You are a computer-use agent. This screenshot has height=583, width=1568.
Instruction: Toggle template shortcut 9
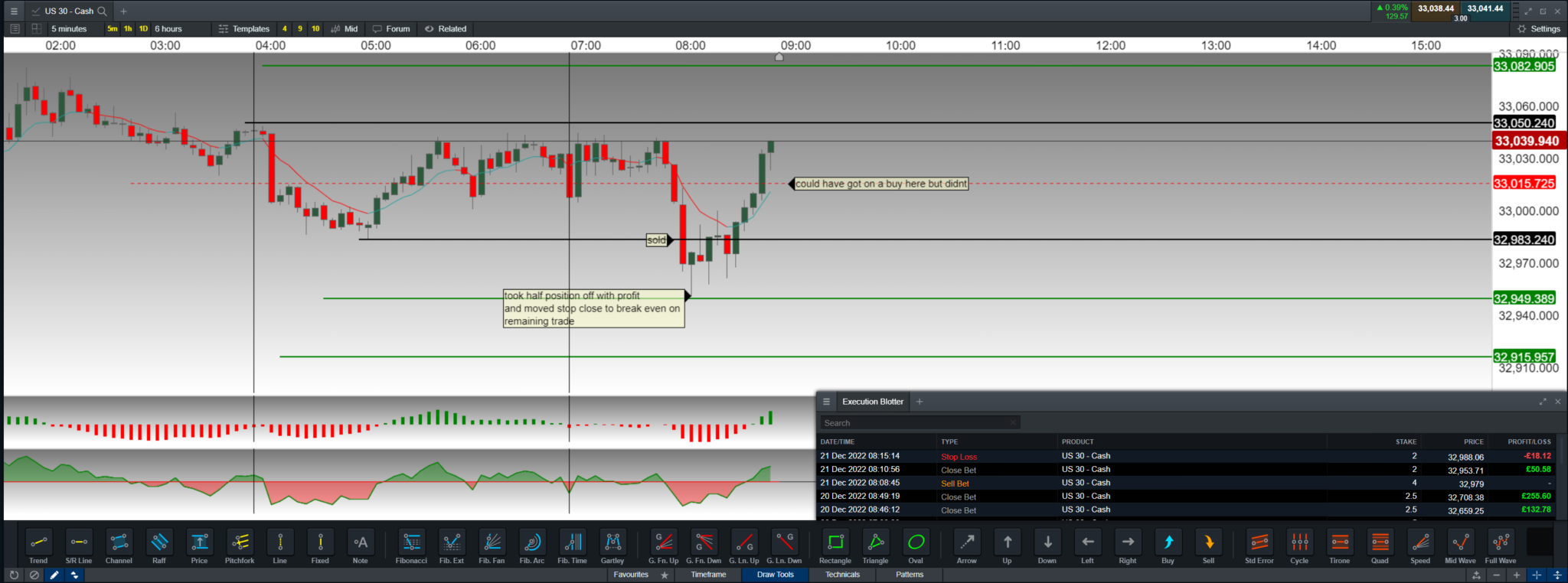(x=300, y=29)
